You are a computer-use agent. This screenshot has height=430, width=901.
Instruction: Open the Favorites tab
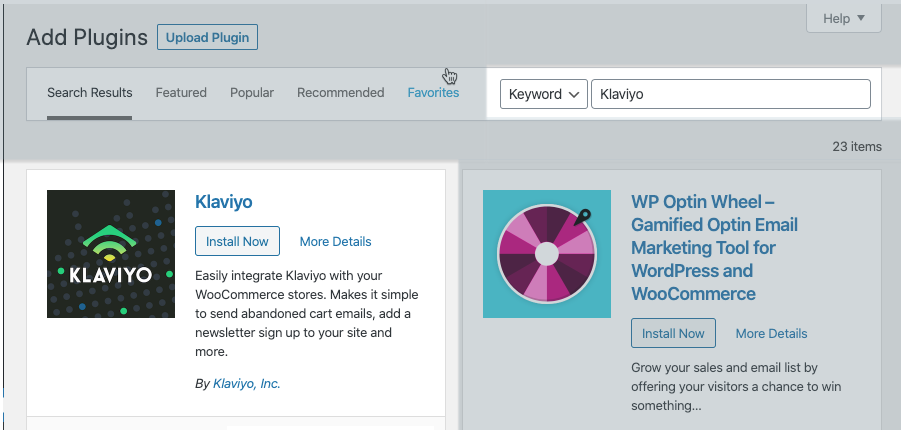[x=433, y=93]
